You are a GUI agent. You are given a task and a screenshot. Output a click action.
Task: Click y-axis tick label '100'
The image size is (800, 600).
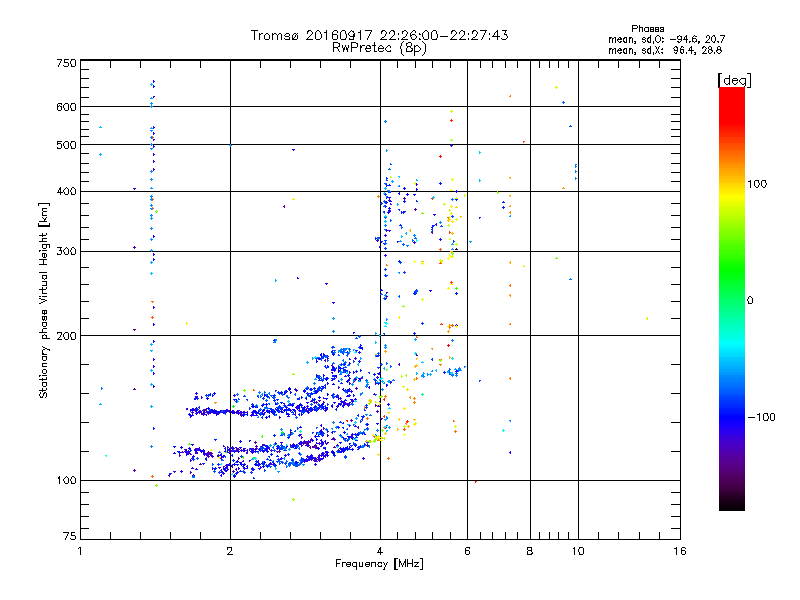[67, 480]
